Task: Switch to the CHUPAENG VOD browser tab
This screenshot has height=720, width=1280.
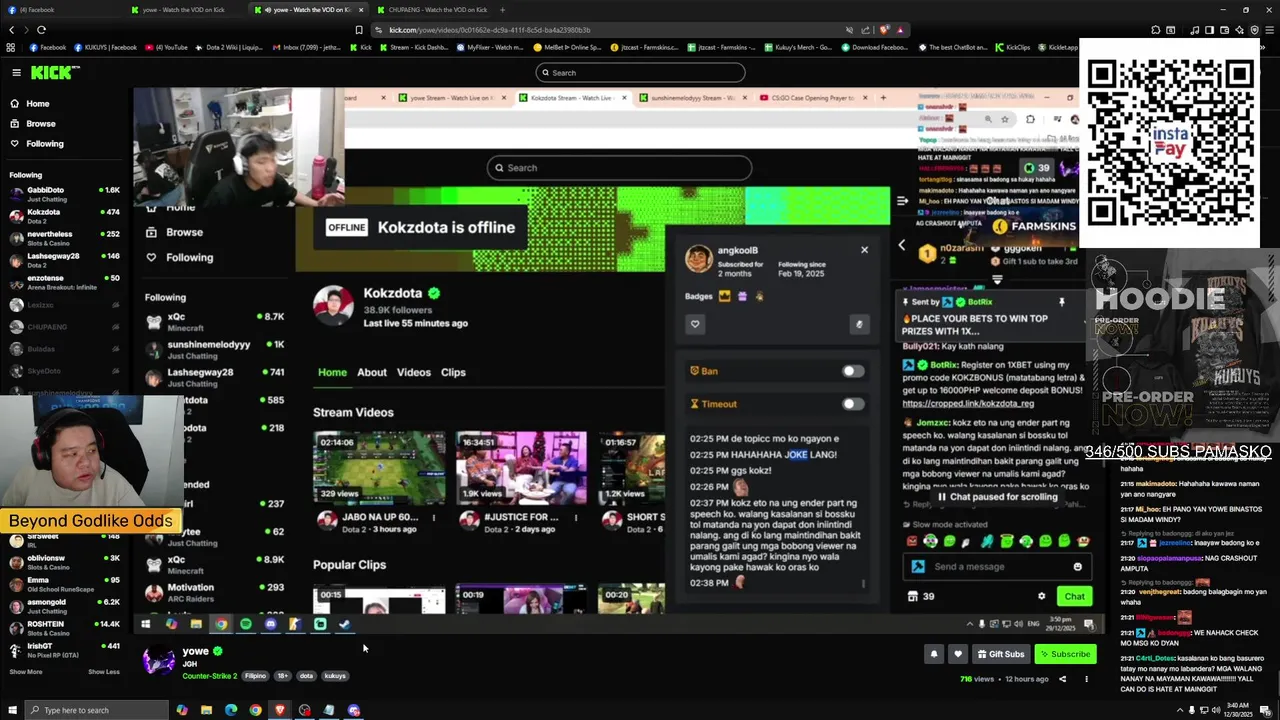Action: click(x=433, y=10)
